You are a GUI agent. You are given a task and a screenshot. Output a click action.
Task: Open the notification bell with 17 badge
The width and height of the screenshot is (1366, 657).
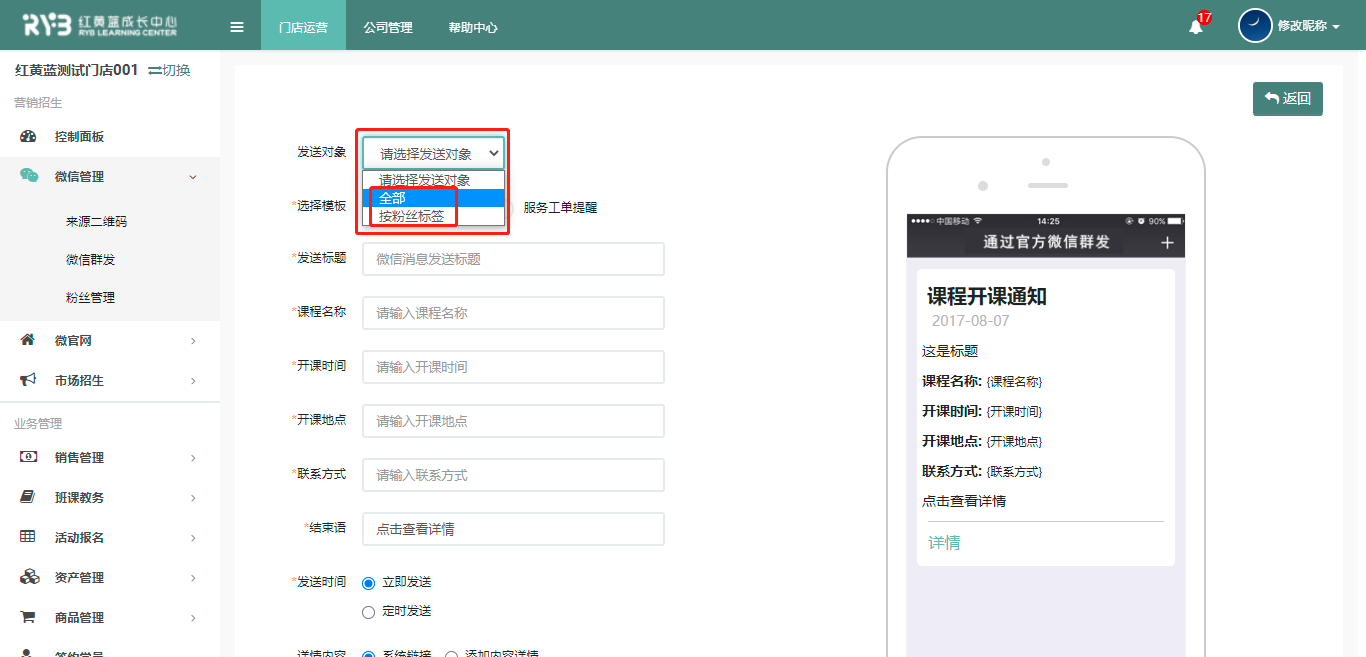[1196, 27]
